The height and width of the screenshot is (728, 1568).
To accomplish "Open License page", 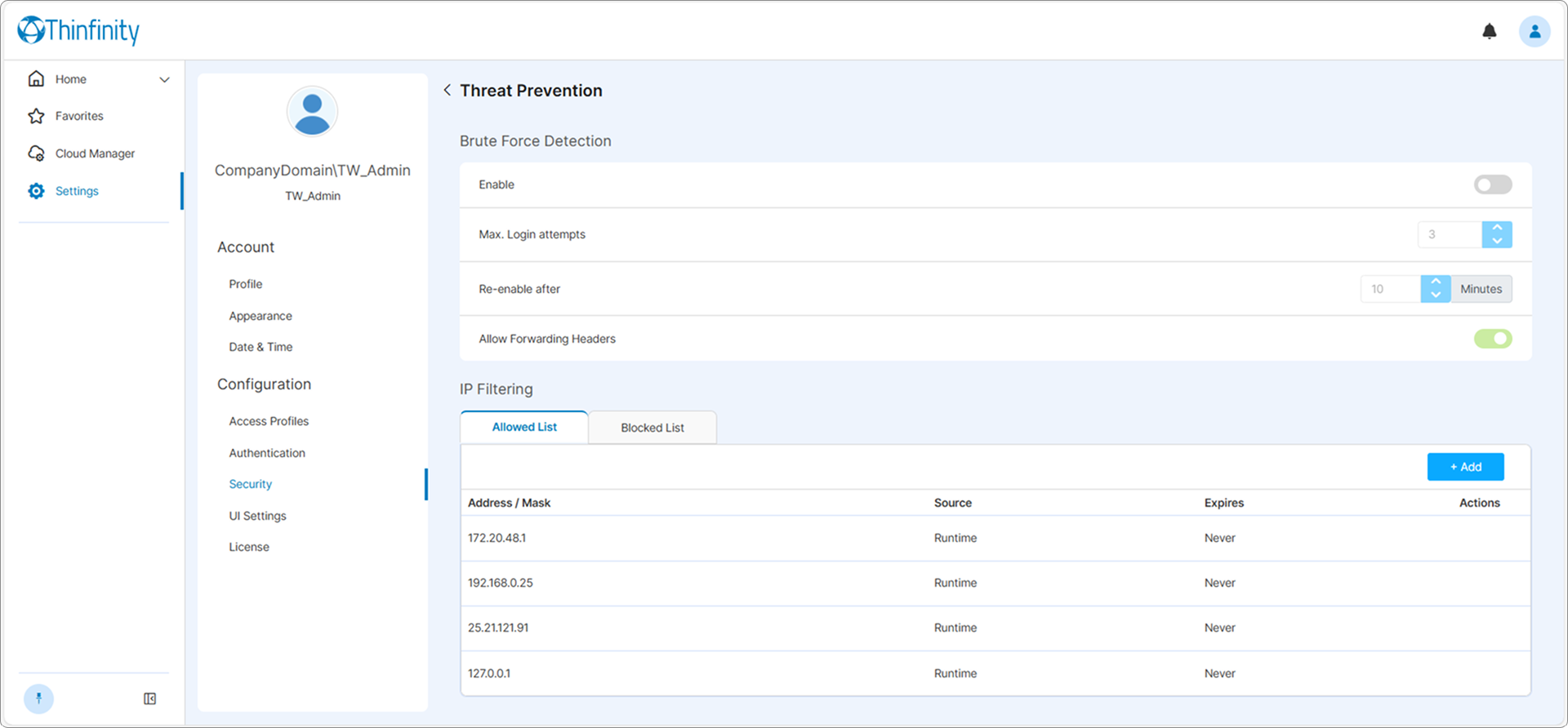I will point(249,547).
